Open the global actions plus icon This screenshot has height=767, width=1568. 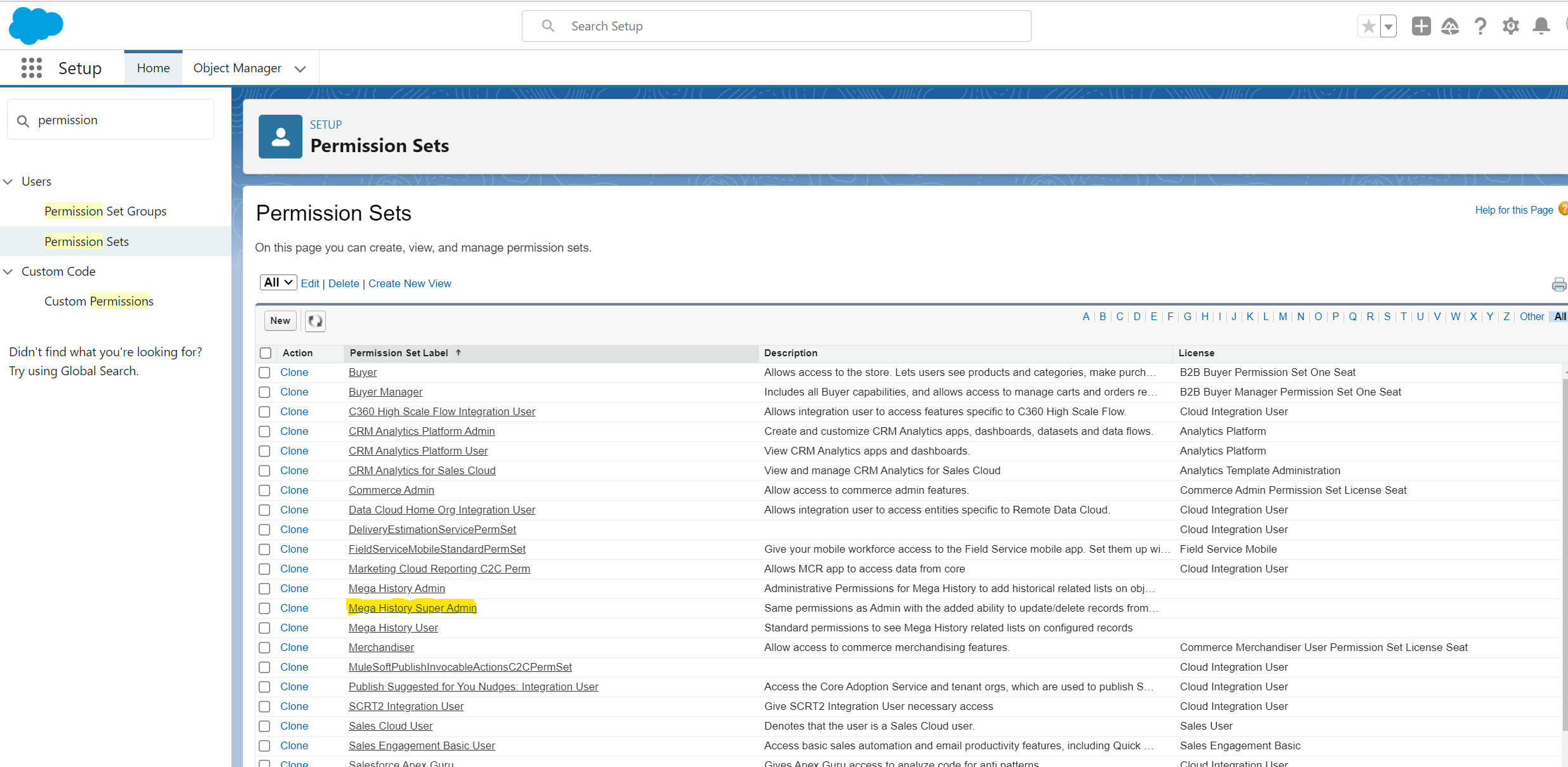[1421, 26]
